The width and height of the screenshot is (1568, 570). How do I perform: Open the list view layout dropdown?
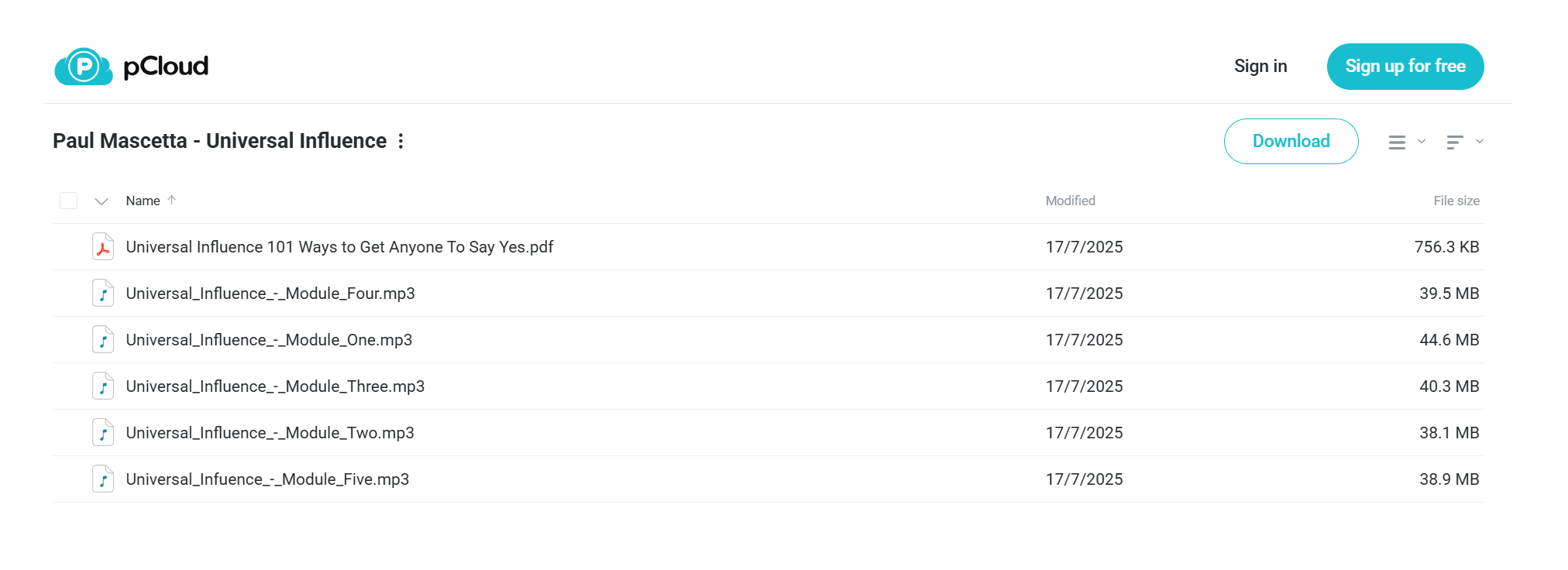pos(1407,142)
